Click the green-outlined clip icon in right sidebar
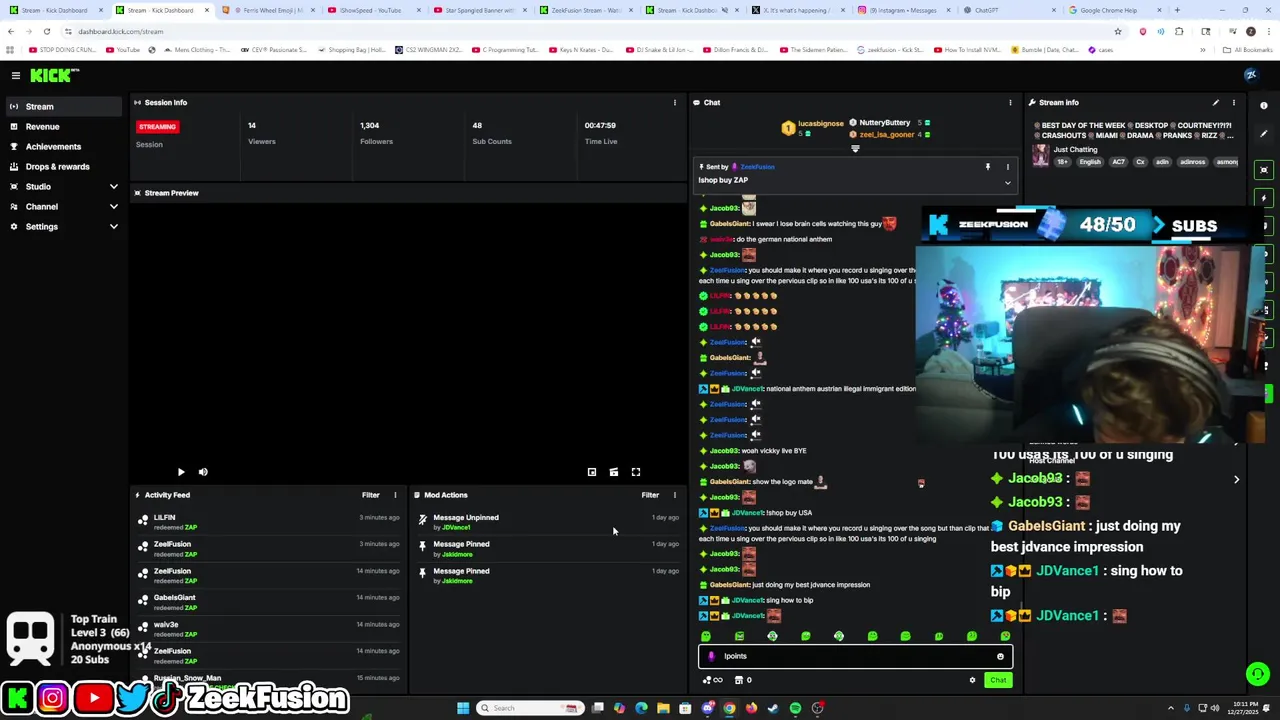 click(1264, 170)
